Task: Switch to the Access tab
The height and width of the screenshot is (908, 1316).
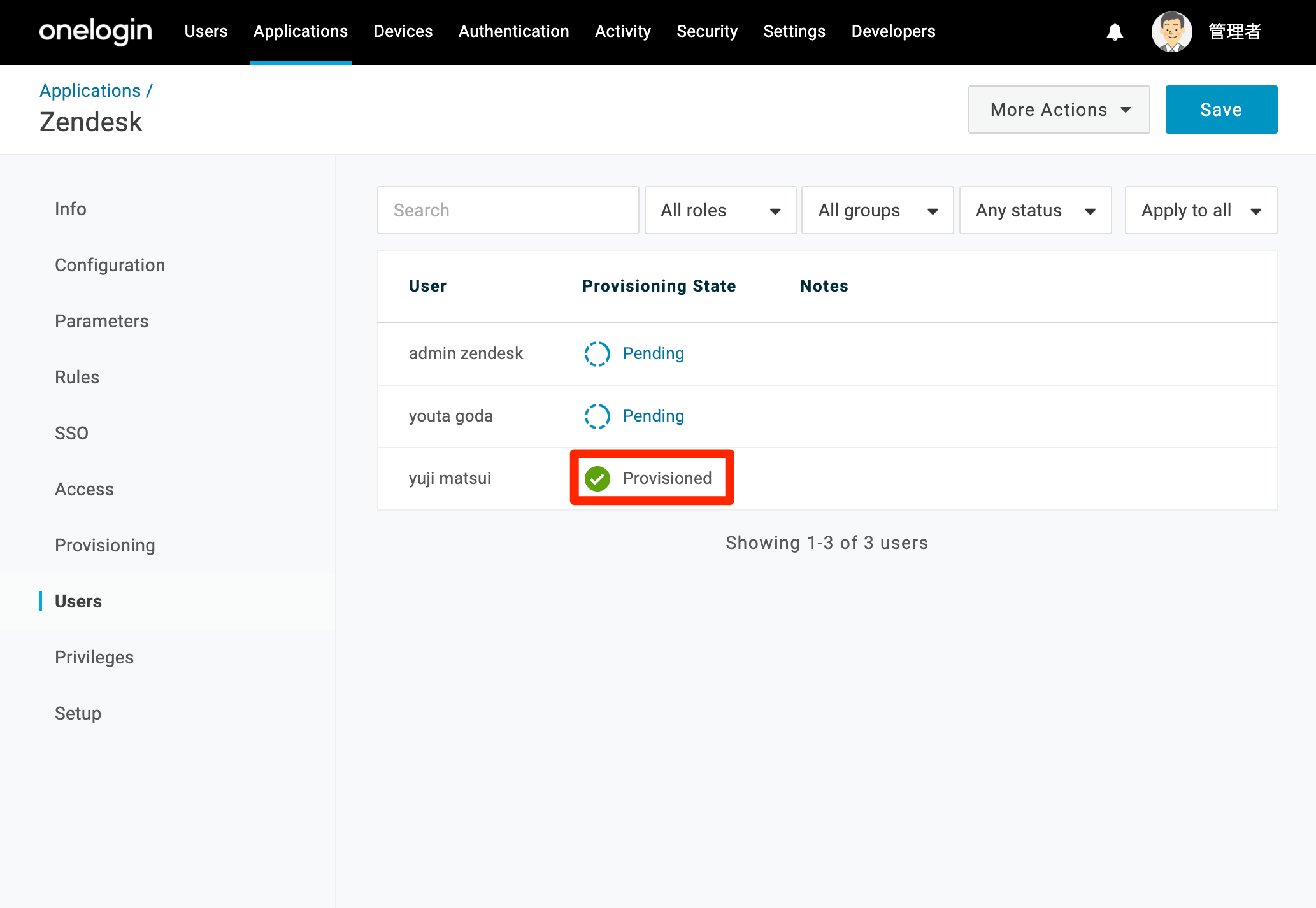Action: tap(84, 489)
